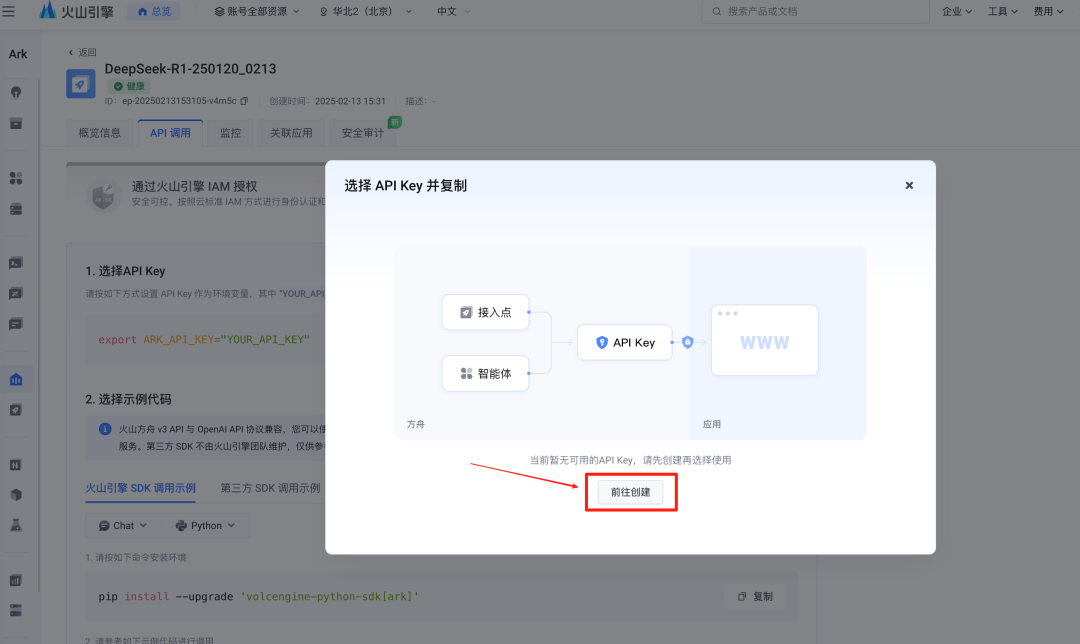Open the sliders adjustment icon in sidebar

click(x=16, y=465)
